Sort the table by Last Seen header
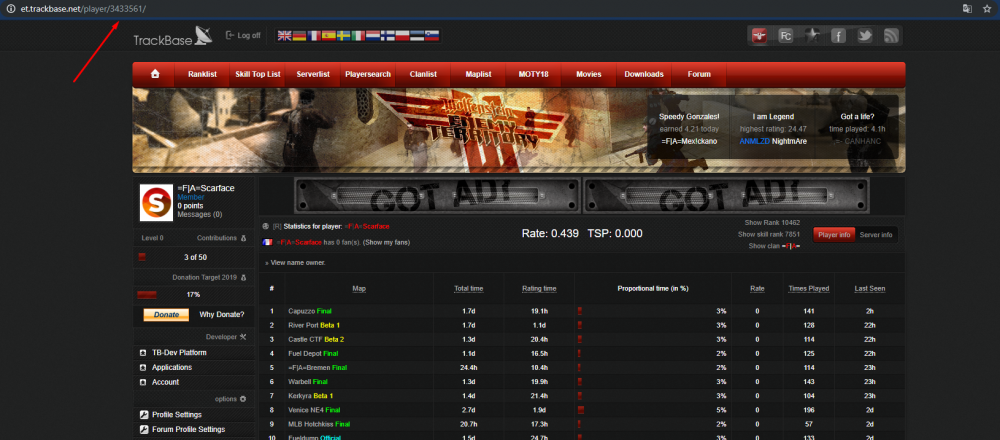This screenshot has height=440, width=1000. (x=870, y=289)
